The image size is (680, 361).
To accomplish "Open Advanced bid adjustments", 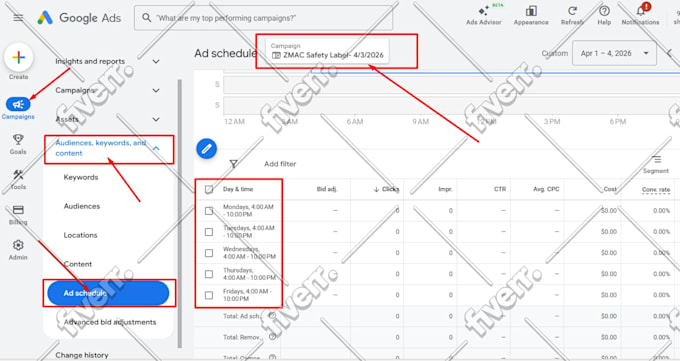I will click(110, 322).
